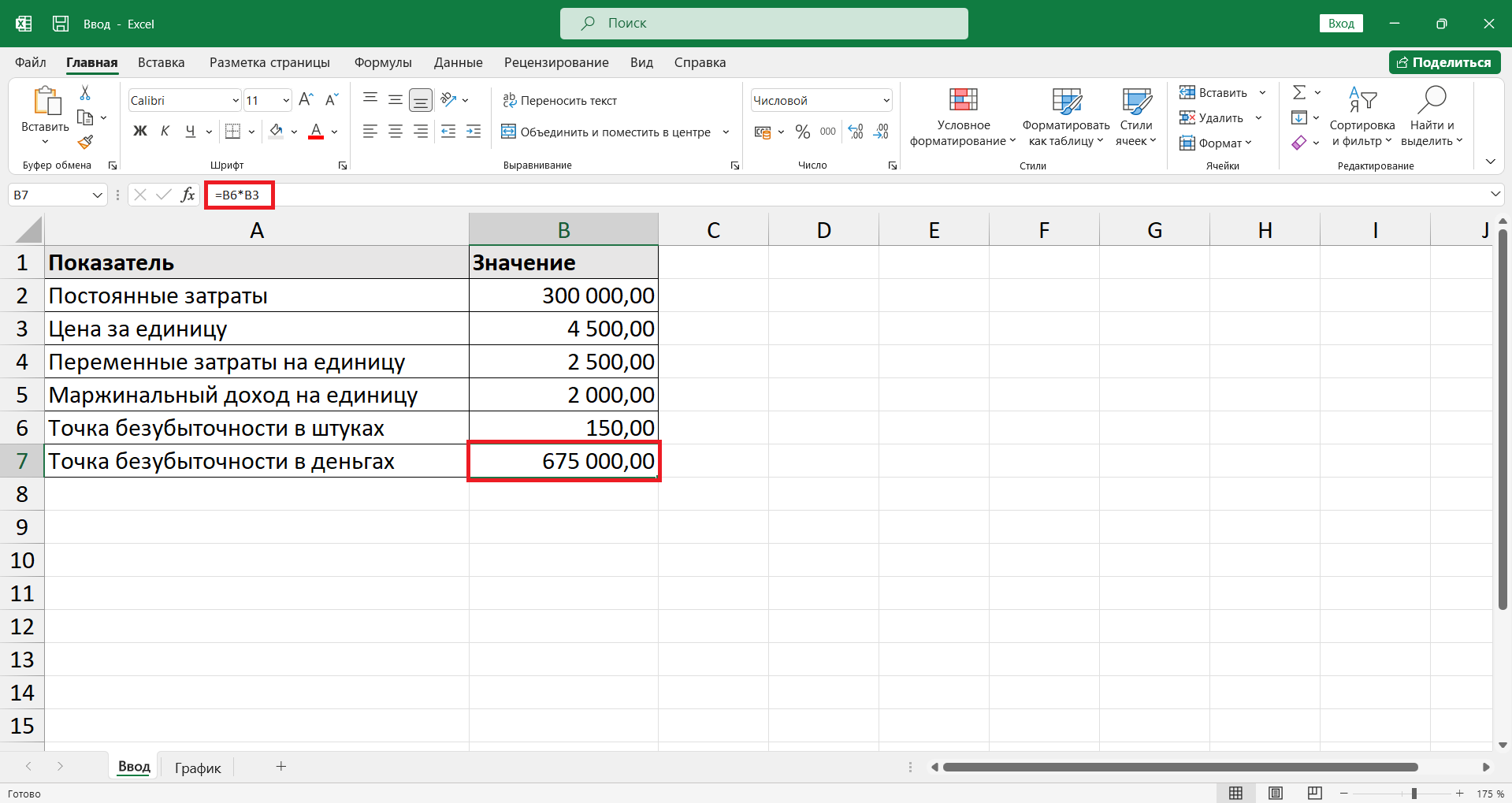Switch to Page Layout view in status bar

click(1276, 793)
